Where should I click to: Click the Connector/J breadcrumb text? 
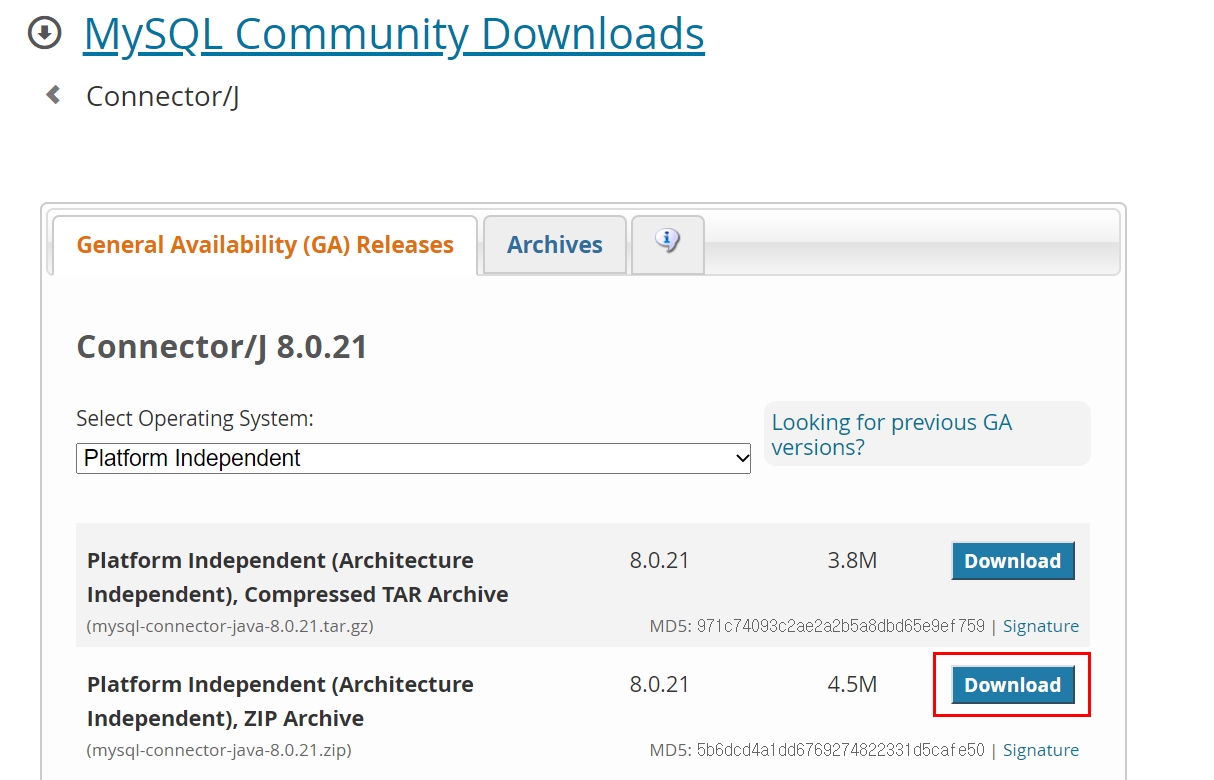coord(163,96)
